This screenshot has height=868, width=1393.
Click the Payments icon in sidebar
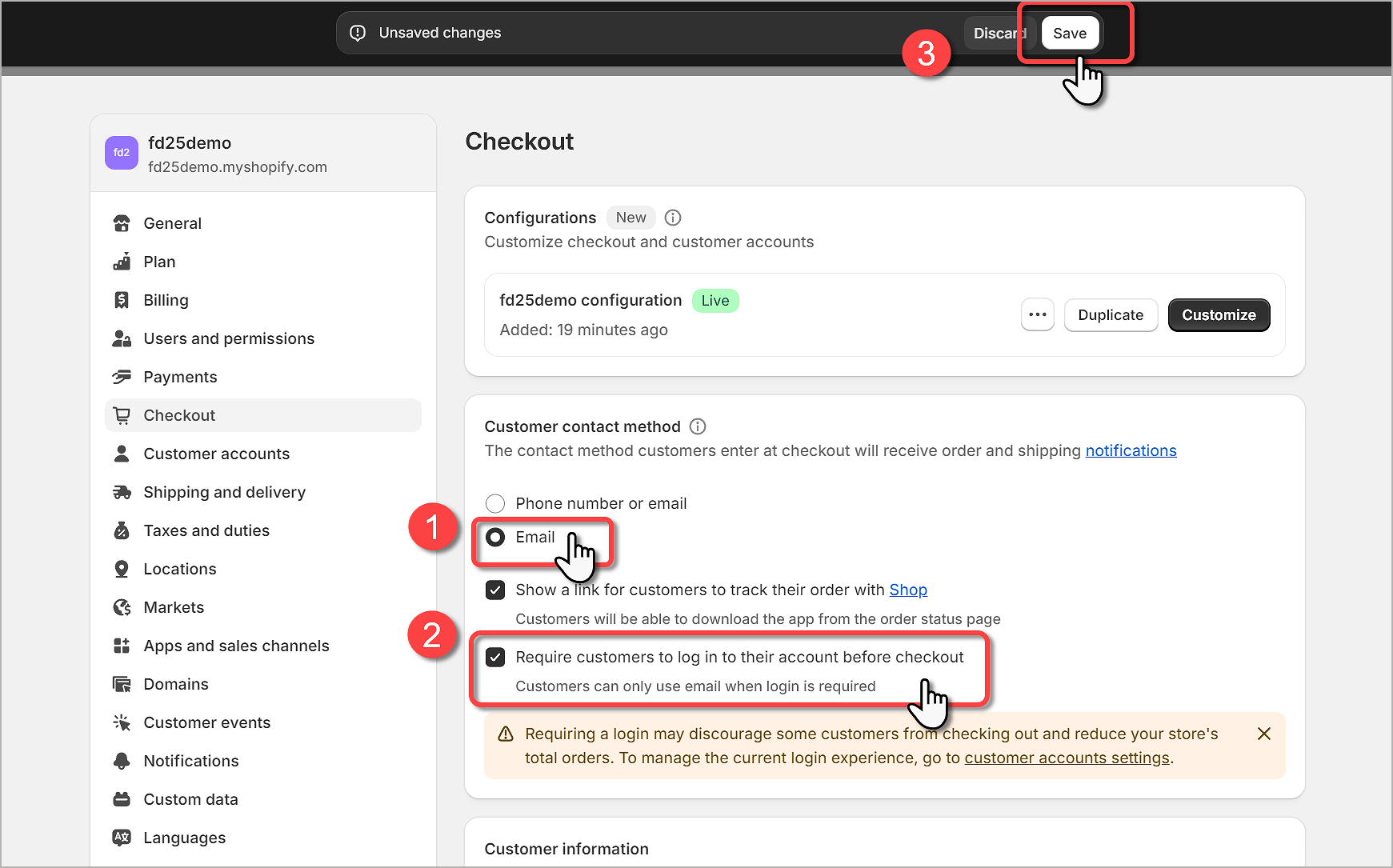click(122, 377)
